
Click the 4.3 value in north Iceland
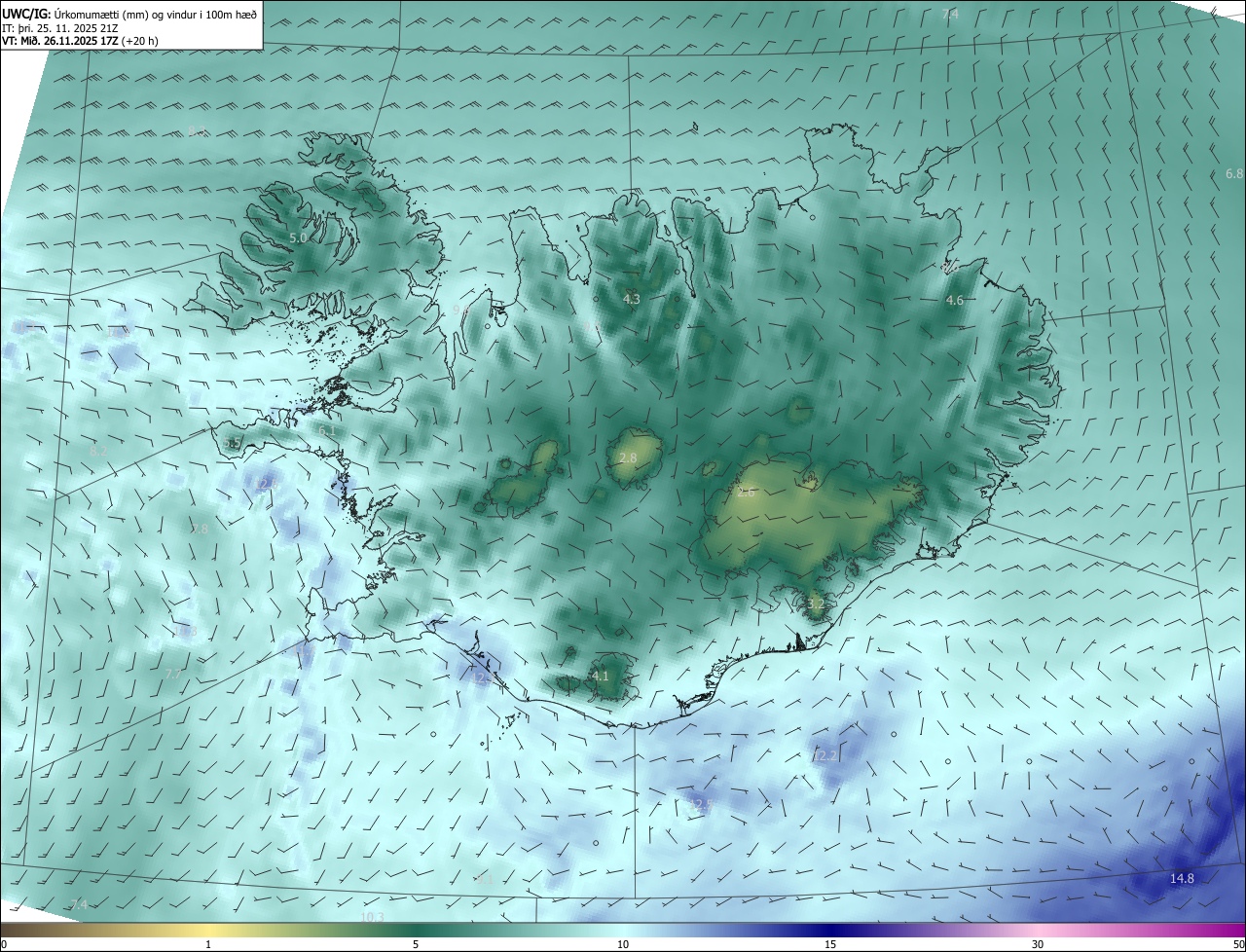(632, 299)
